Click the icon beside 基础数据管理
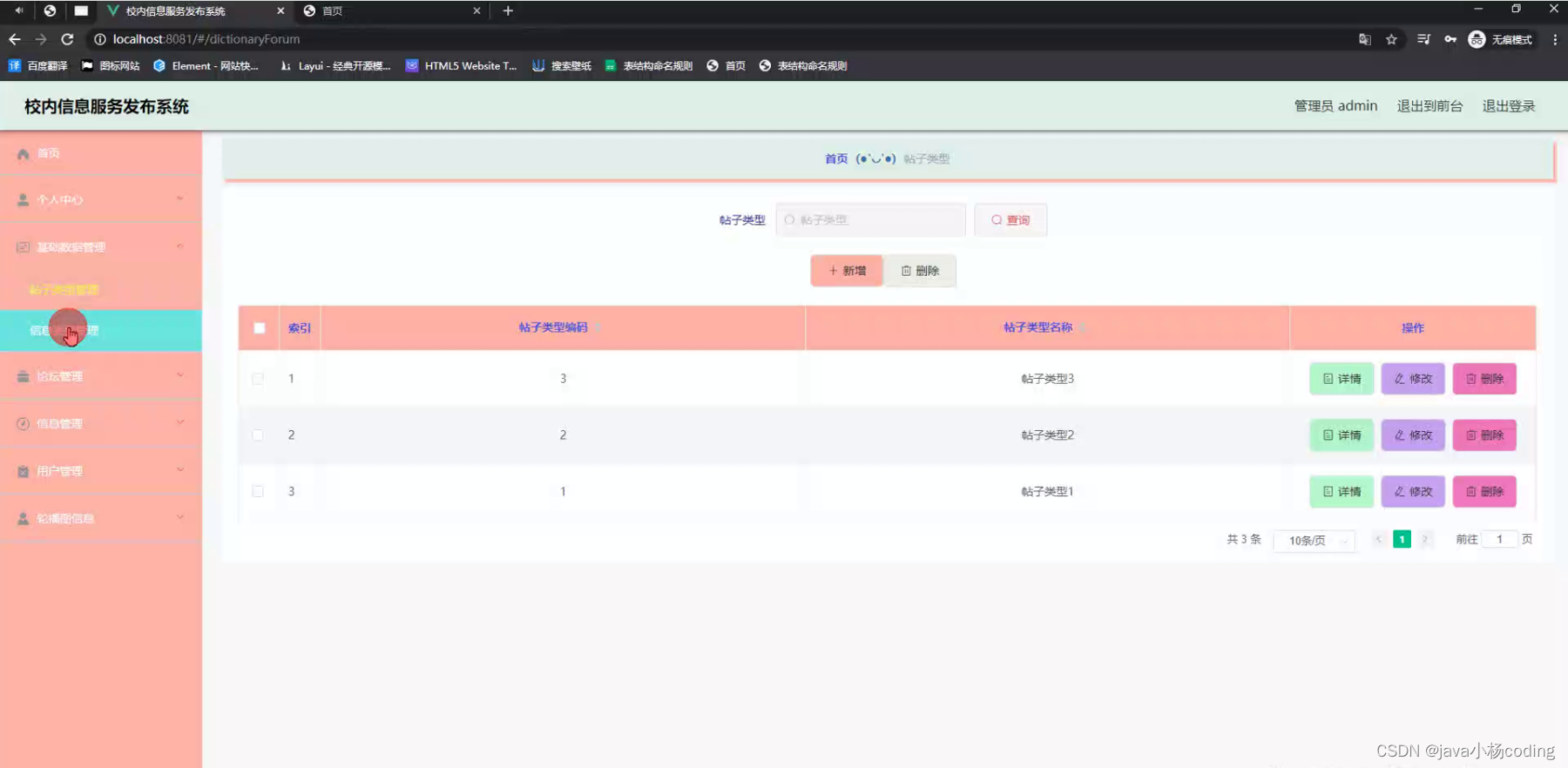Screen dimensions: 1568x768 click(x=24, y=247)
